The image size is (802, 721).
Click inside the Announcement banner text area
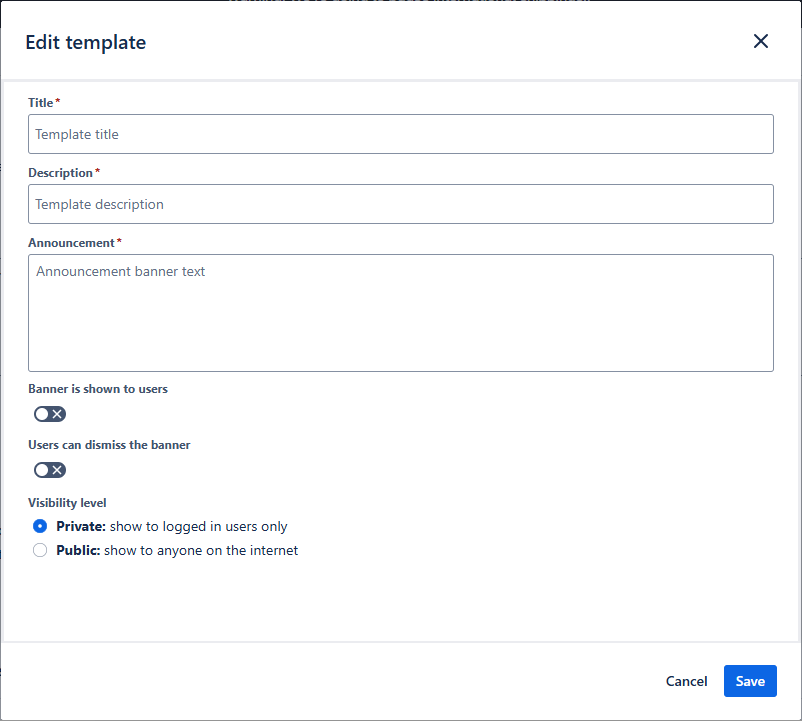(400, 313)
